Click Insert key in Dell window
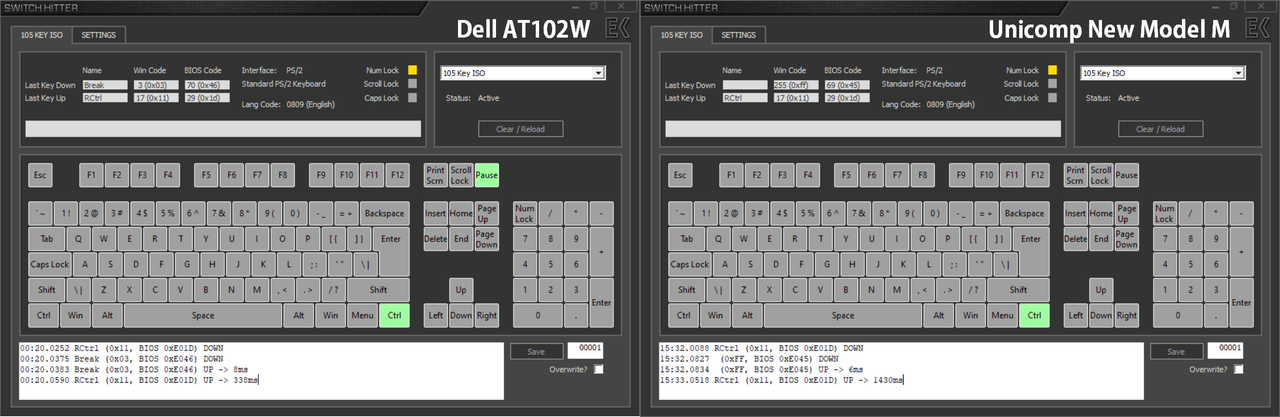The height and width of the screenshot is (417, 1280). point(435,213)
